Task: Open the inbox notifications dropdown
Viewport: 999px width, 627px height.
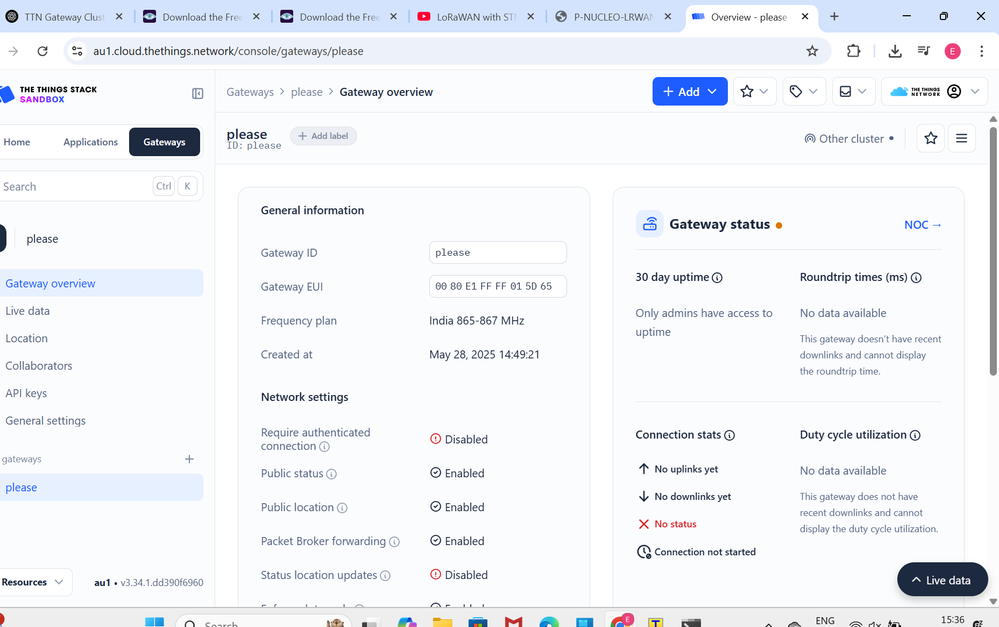Action: click(x=852, y=92)
